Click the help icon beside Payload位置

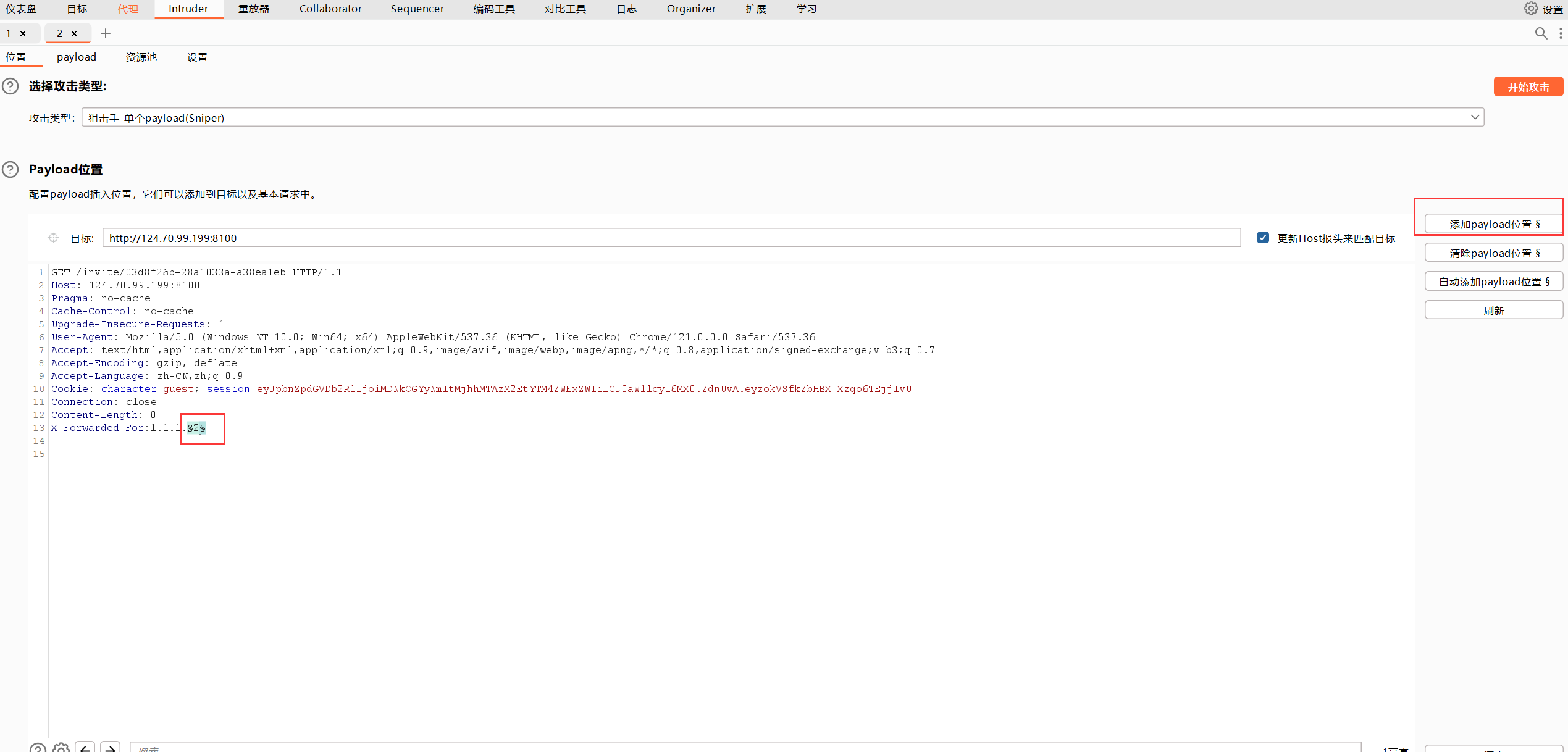(x=10, y=169)
